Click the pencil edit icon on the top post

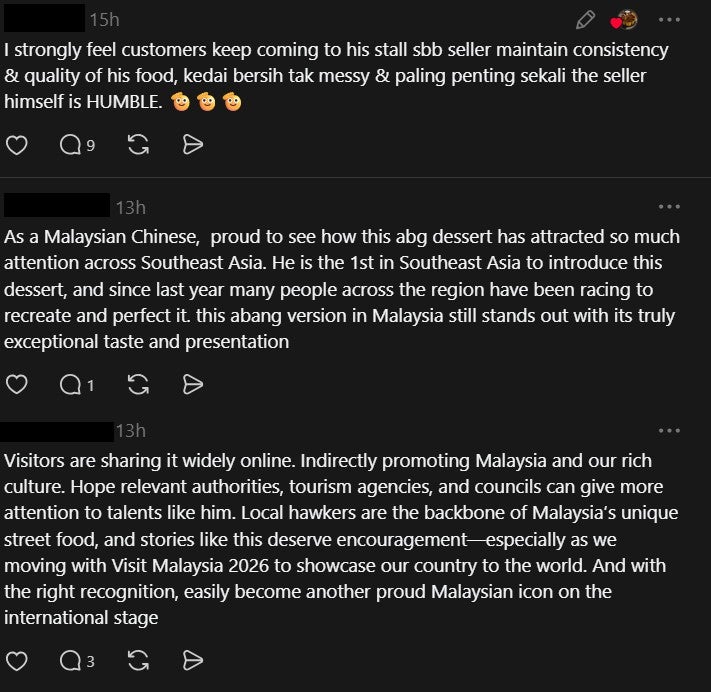(x=586, y=19)
